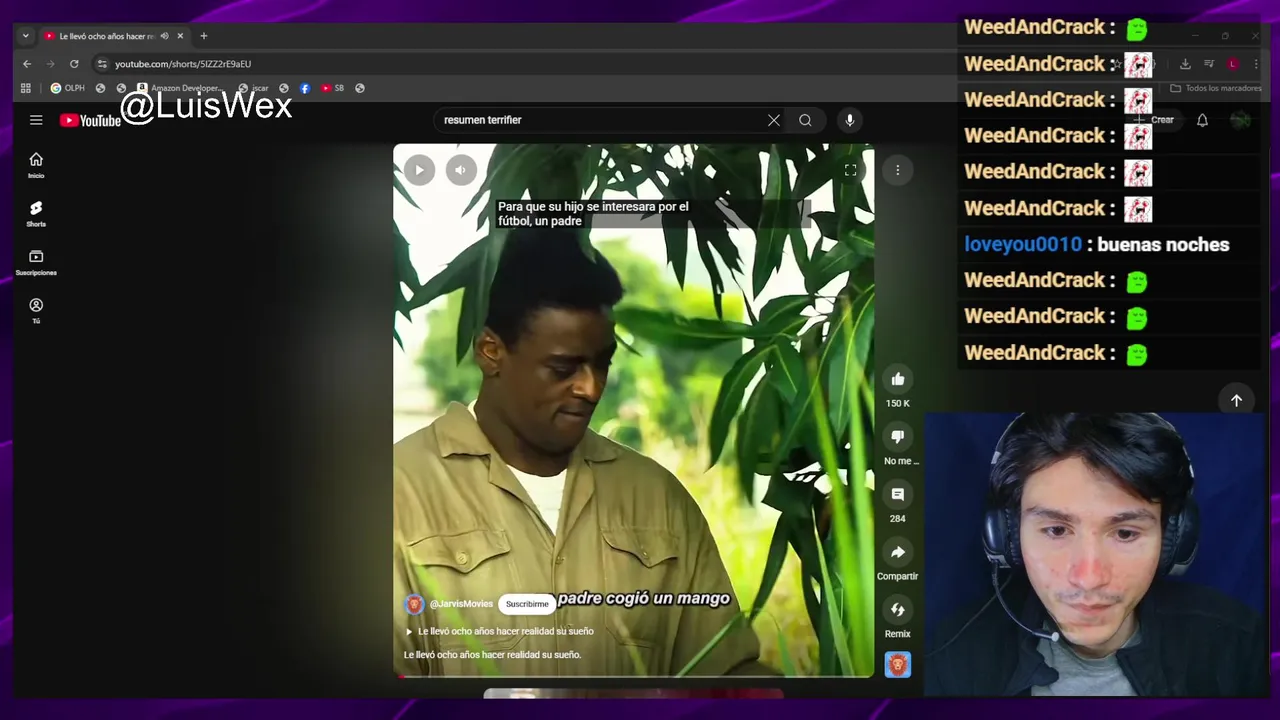Open Suscripciones in the sidebar
Image resolution: width=1280 pixels, height=720 pixels.
click(36, 263)
